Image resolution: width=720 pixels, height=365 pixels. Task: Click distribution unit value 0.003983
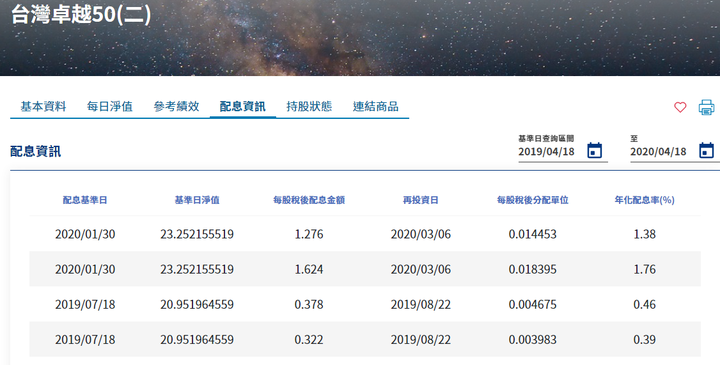pyautogui.click(x=533, y=340)
